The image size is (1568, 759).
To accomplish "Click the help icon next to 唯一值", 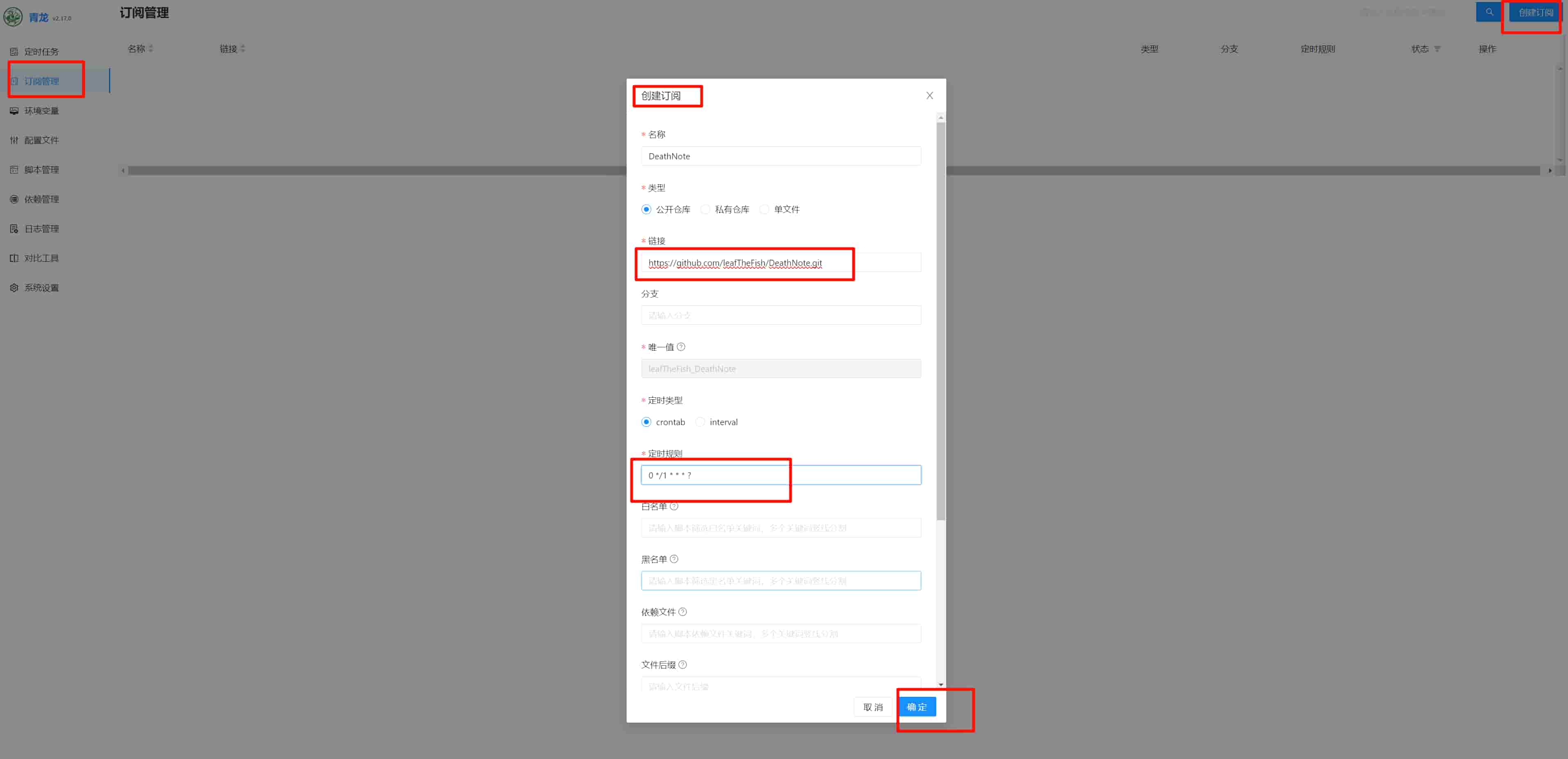I will pyautogui.click(x=681, y=347).
